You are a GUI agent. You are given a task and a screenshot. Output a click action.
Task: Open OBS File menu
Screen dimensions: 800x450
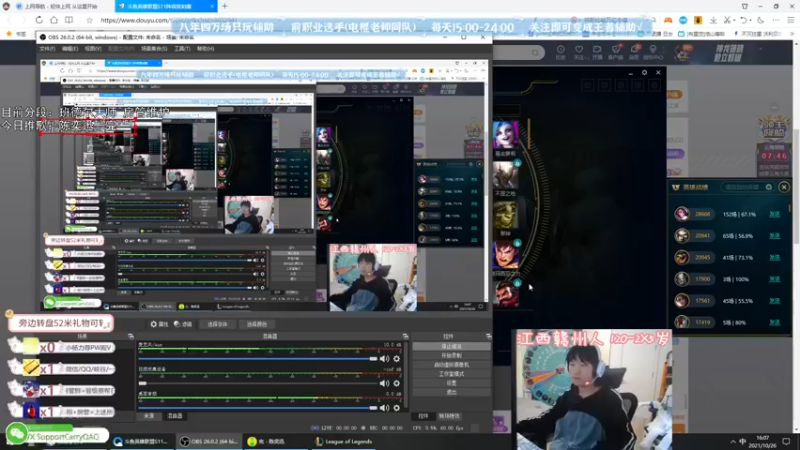click(x=47, y=48)
